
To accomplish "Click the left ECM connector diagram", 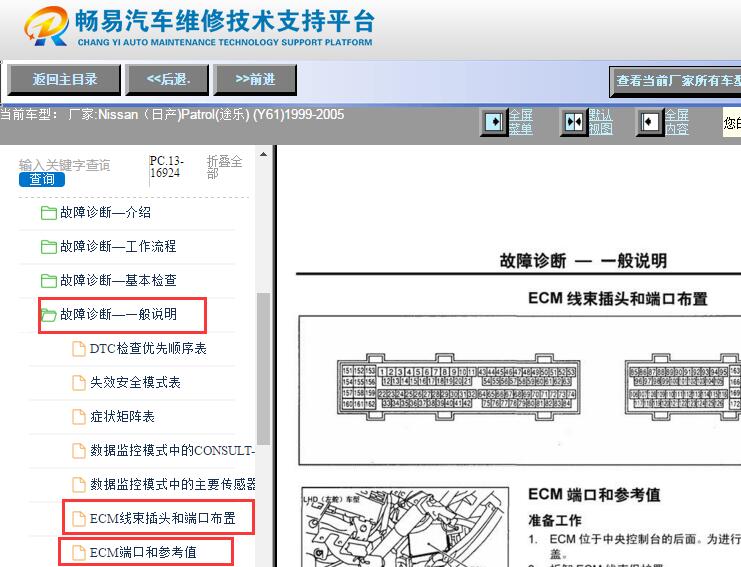I will (x=458, y=387).
